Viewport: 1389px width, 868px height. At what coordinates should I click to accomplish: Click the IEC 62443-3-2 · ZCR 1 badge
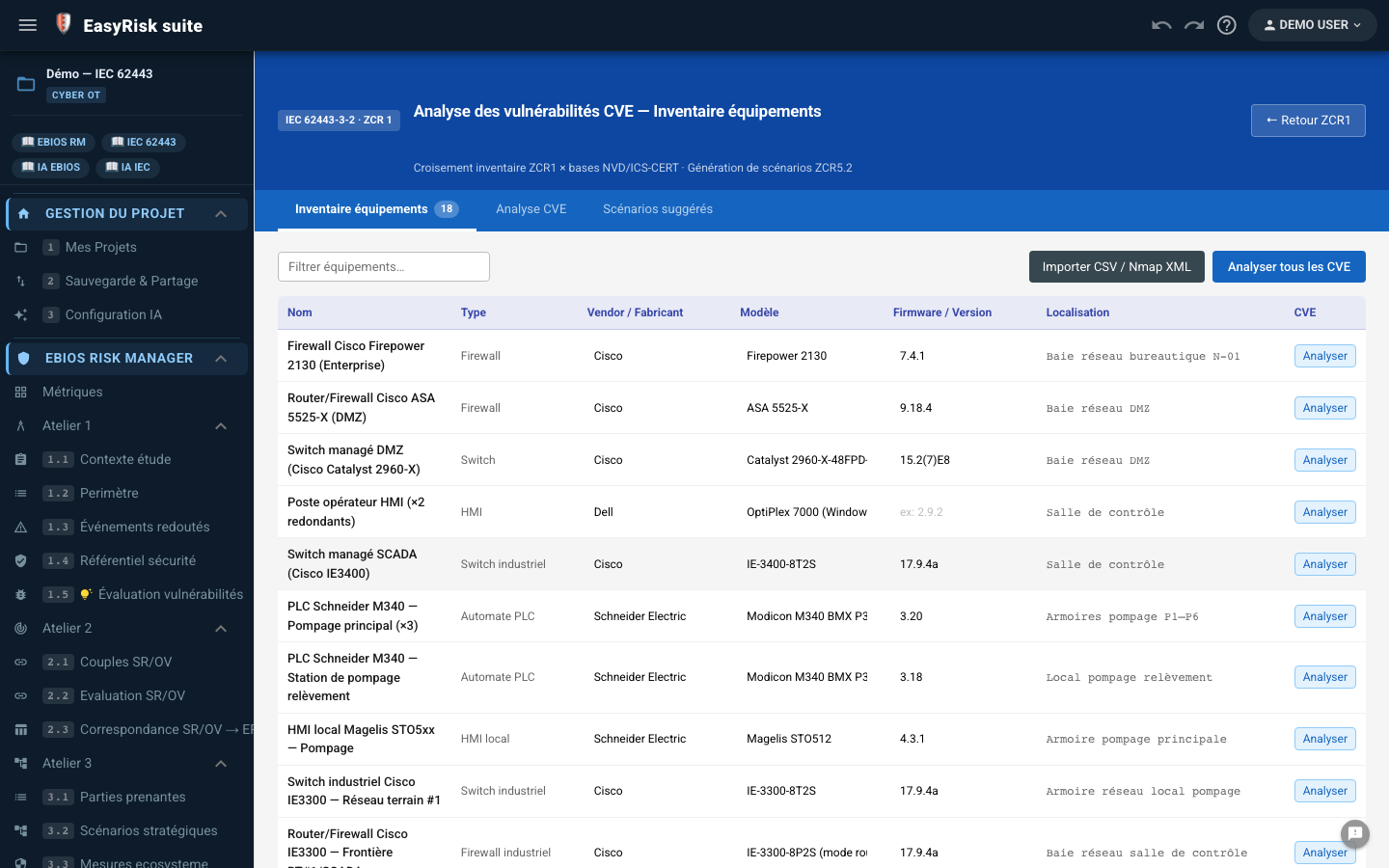click(339, 121)
